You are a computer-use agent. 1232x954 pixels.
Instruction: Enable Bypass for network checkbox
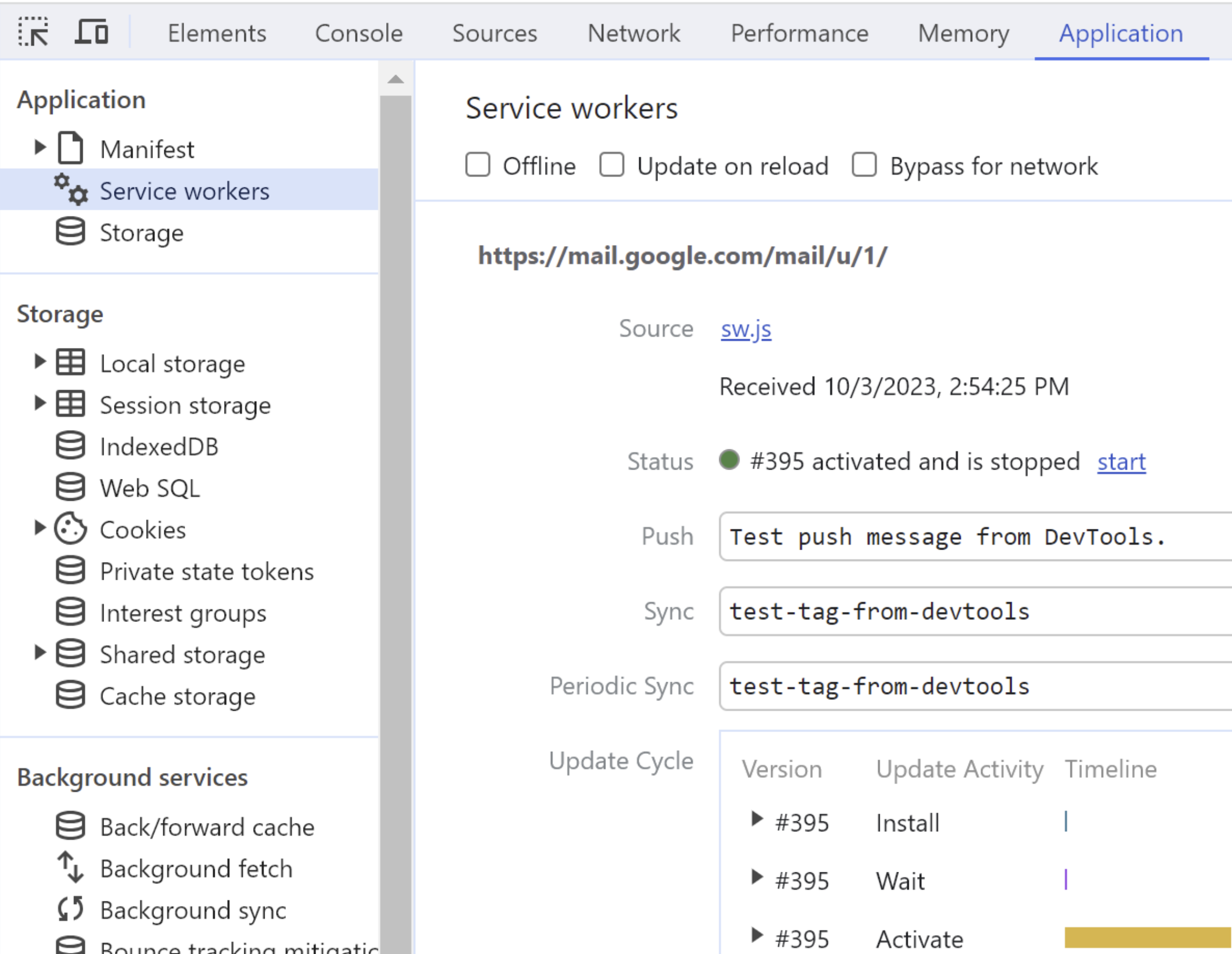(864, 166)
